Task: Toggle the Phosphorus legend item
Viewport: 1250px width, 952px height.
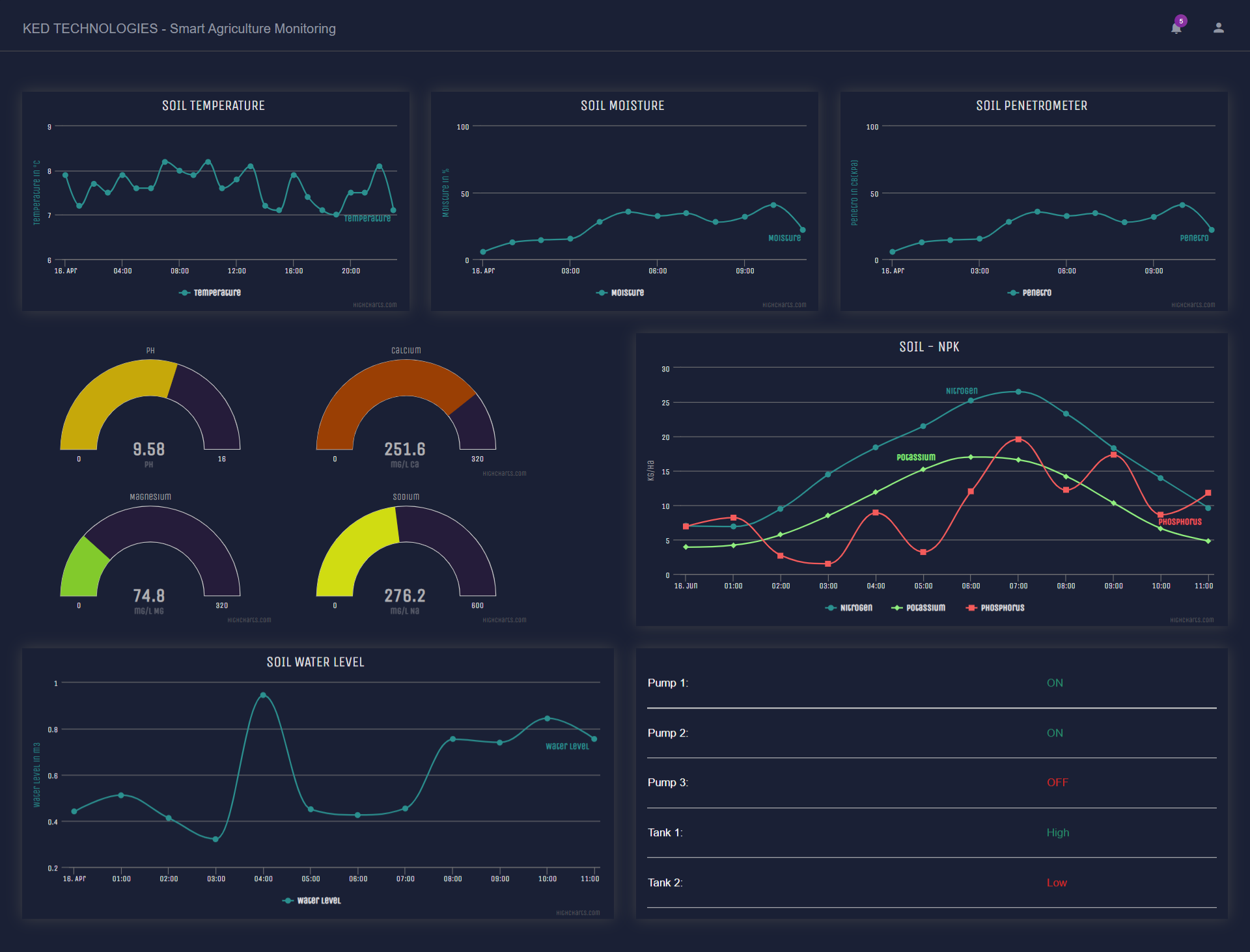Action: coord(995,608)
